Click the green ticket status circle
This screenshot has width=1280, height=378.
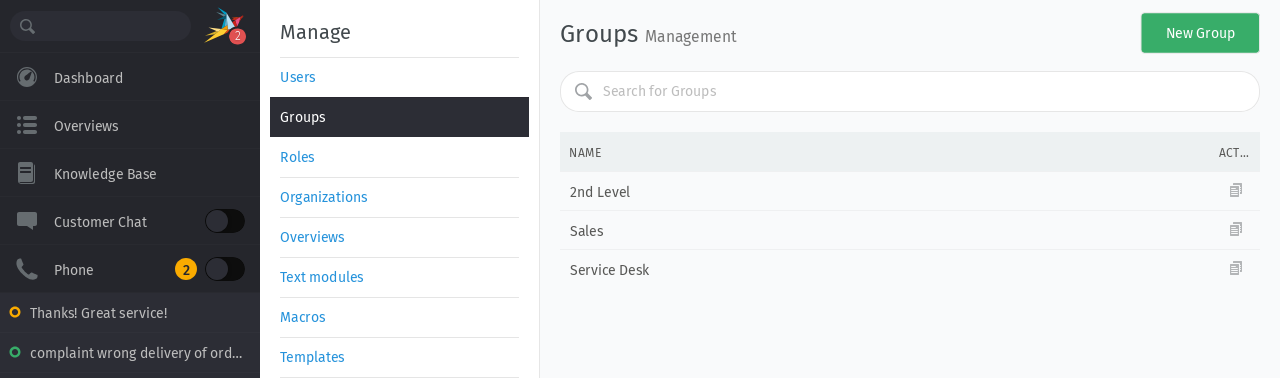pyautogui.click(x=15, y=352)
